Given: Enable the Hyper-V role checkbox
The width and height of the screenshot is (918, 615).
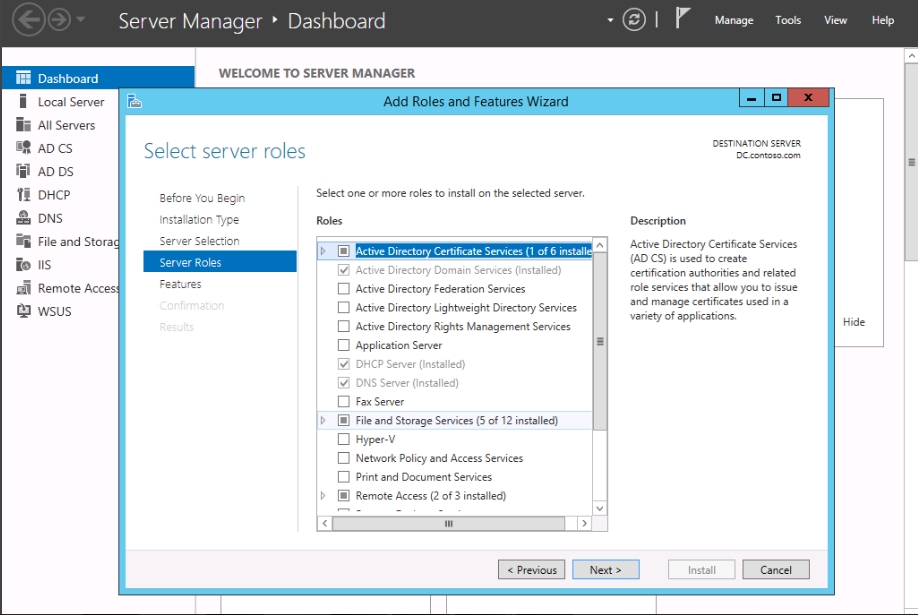Looking at the screenshot, I should point(344,439).
